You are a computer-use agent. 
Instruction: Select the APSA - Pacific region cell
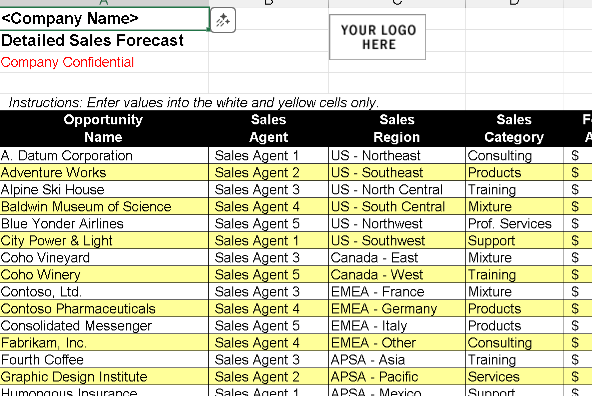(397, 376)
